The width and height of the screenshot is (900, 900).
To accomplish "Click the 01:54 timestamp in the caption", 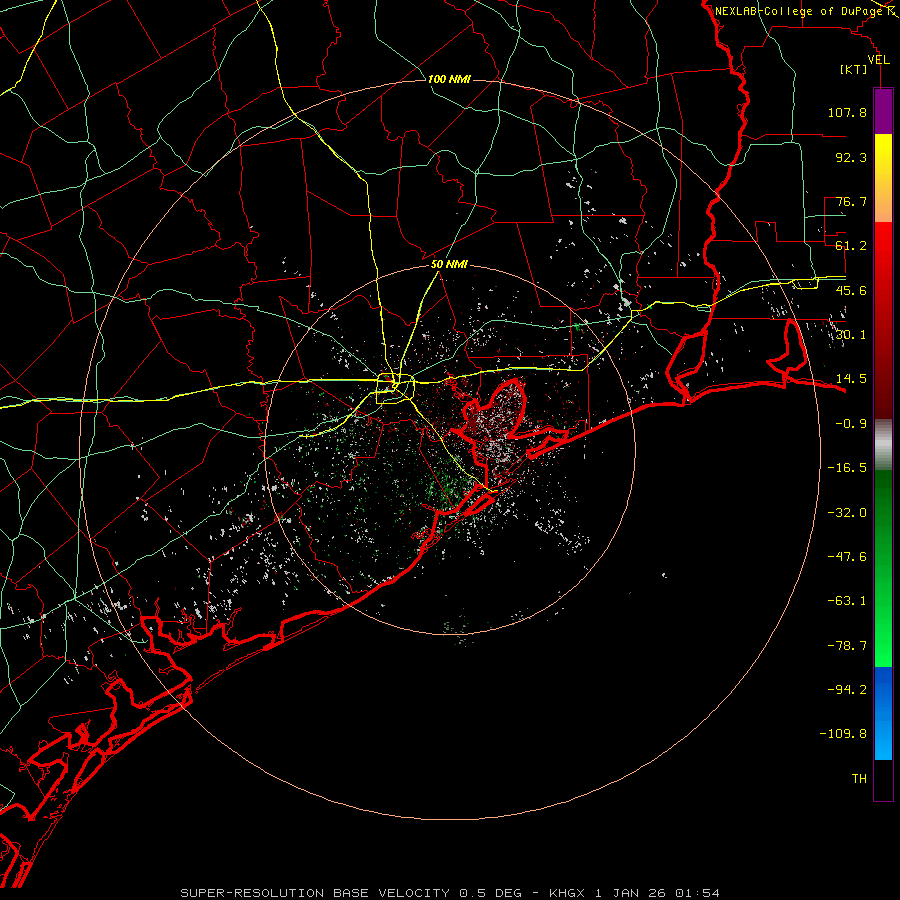I will 697,893.
